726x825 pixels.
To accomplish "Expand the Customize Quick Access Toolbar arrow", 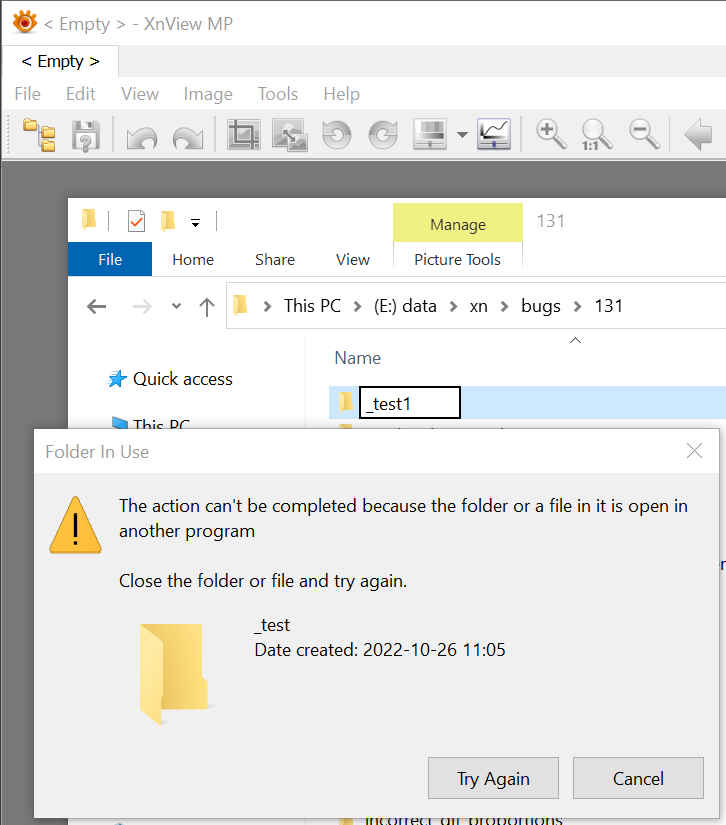I will [196, 222].
